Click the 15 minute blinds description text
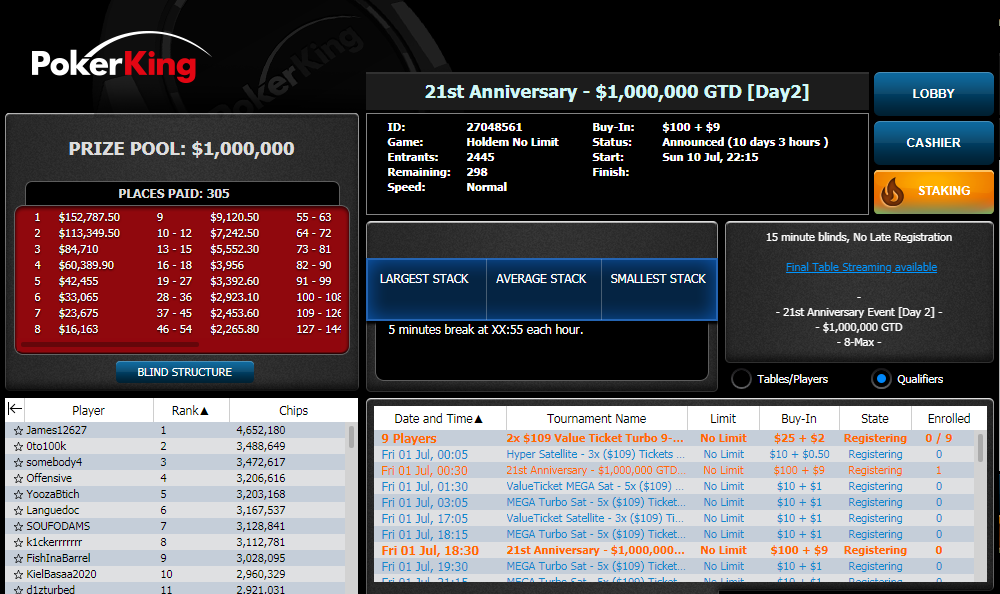The height and width of the screenshot is (594, 1000). (858, 237)
